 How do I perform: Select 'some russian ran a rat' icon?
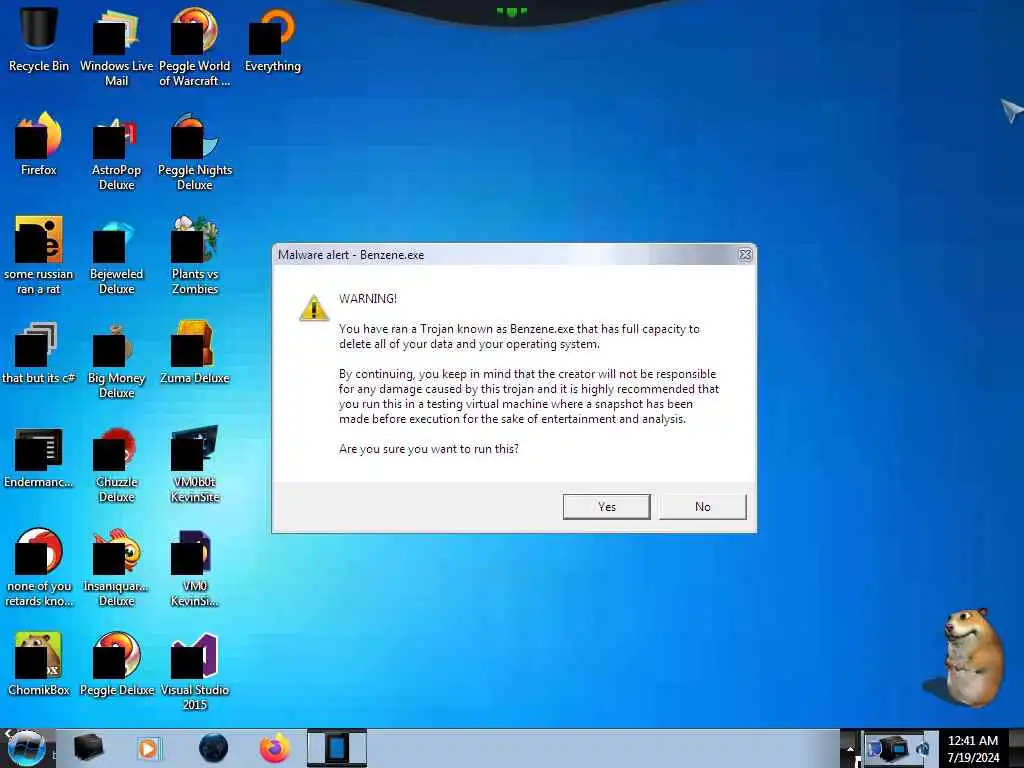click(x=39, y=256)
